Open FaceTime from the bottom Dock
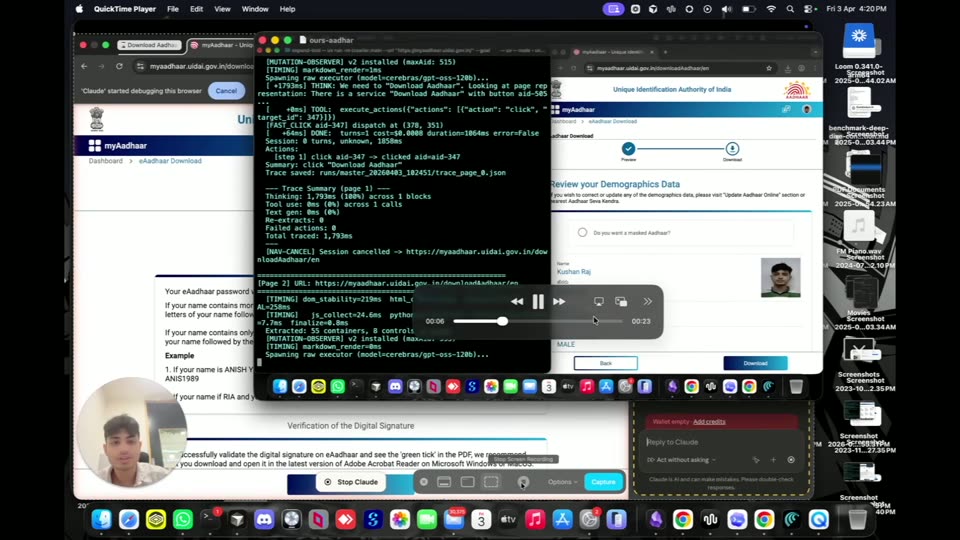The height and width of the screenshot is (540, 960). tap(427, 519)
